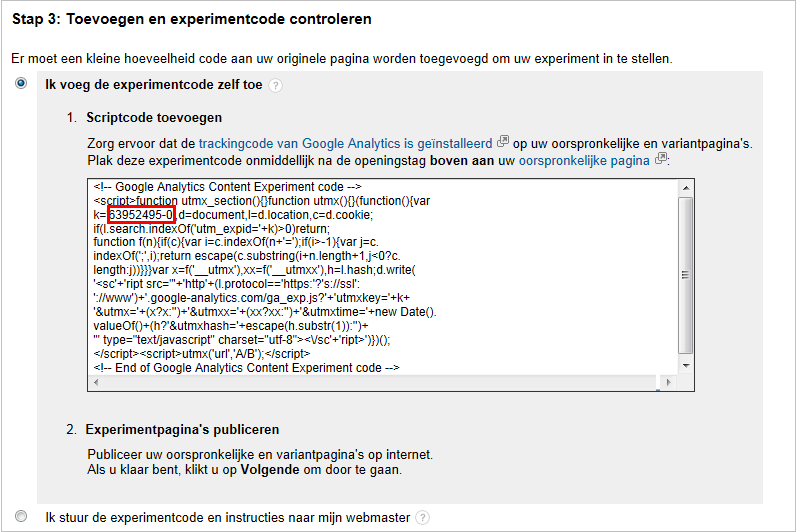Select 'Ik stuur de experimentcode' webmaster radio button
Screen dimensions: 796x532
click(21, 516)
